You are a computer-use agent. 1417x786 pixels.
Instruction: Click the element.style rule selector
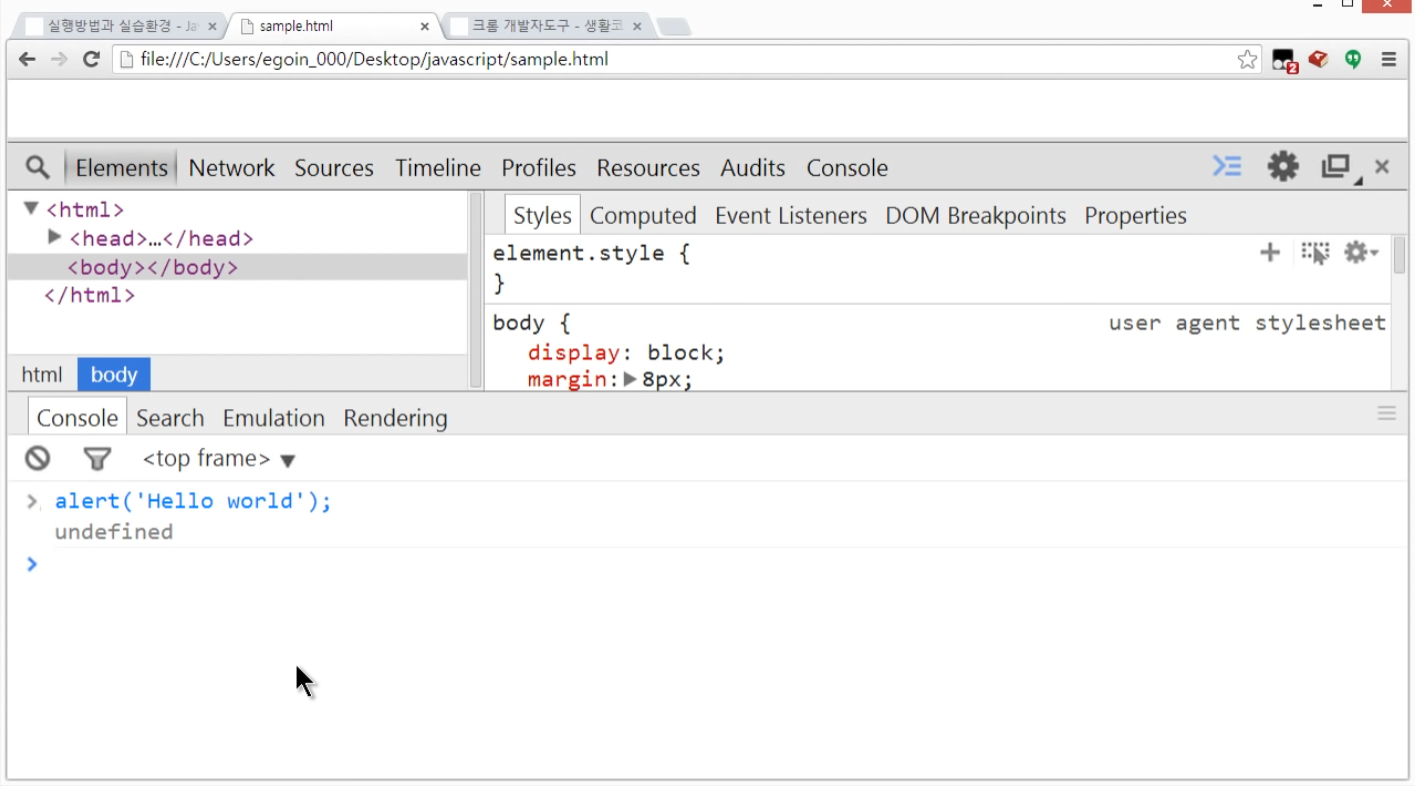(578, 253)
